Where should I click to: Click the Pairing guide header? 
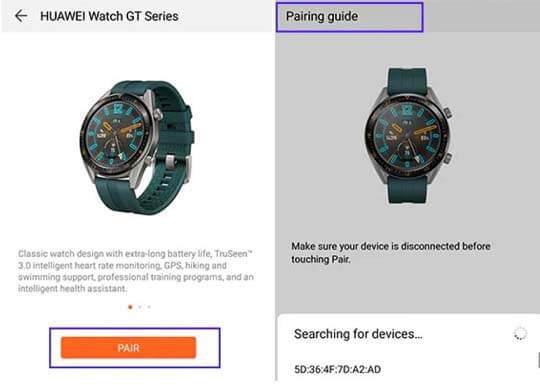pos(322,17)
